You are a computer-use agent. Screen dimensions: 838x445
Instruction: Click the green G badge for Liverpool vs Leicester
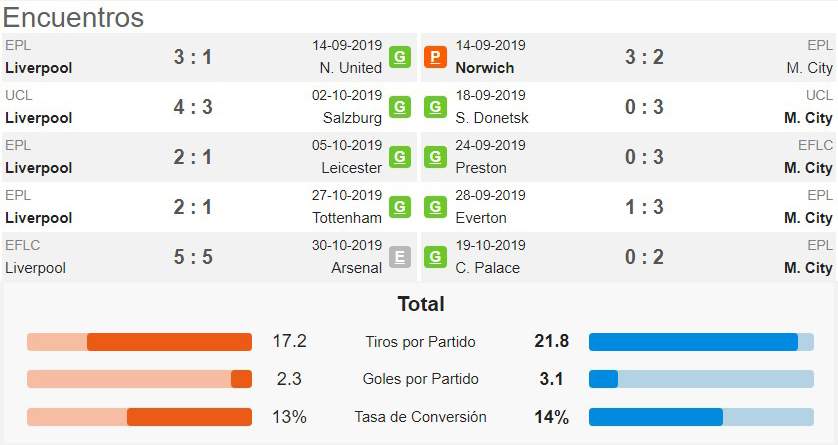[x=400, y=157]
